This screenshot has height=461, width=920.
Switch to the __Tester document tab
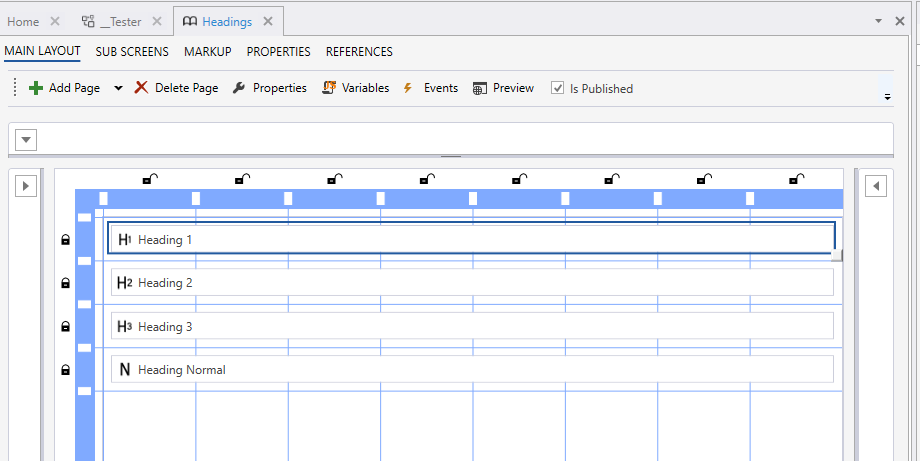click(120, 22)
